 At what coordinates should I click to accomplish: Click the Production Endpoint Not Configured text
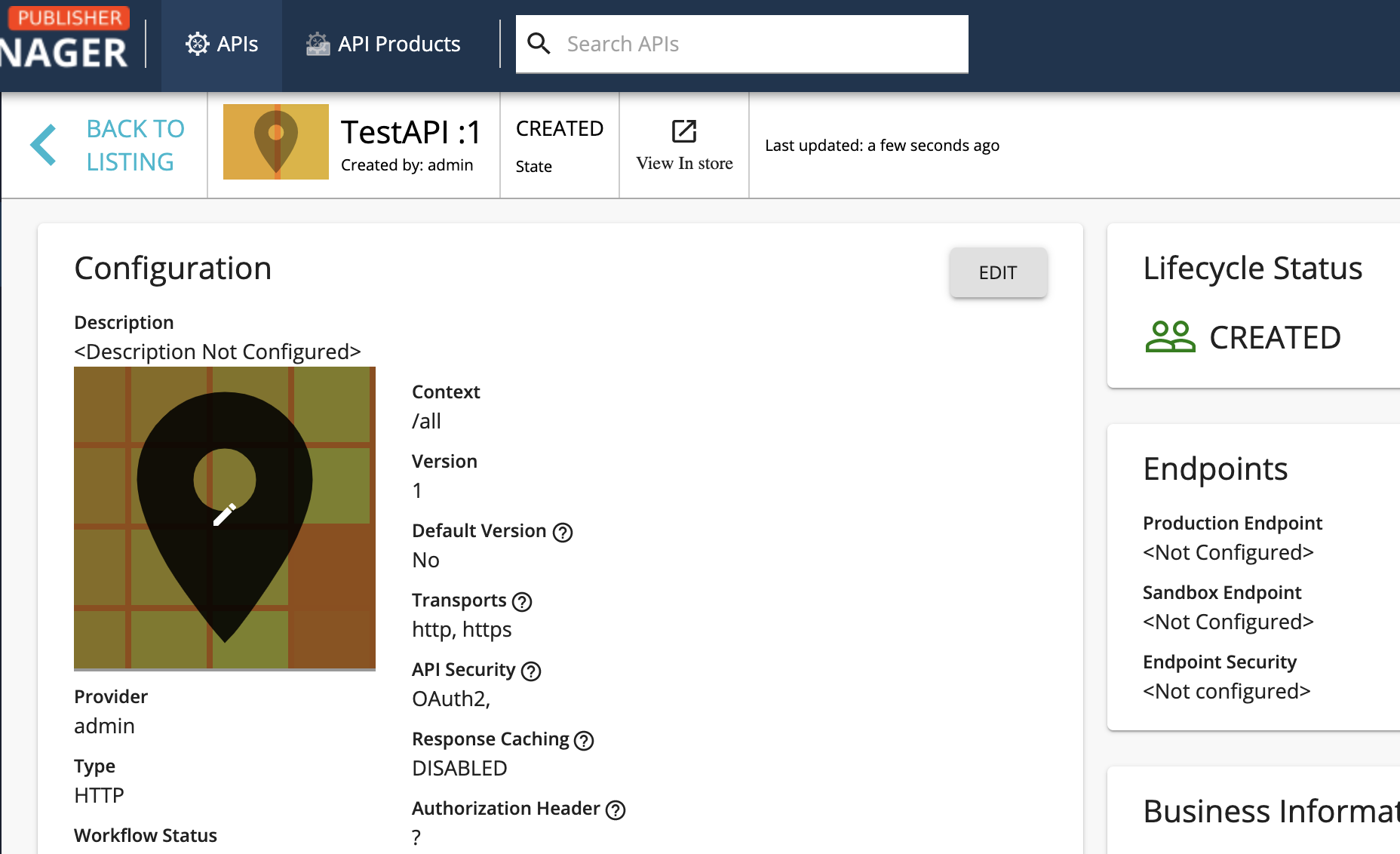pyautogui.click(x=1228, y=552)
